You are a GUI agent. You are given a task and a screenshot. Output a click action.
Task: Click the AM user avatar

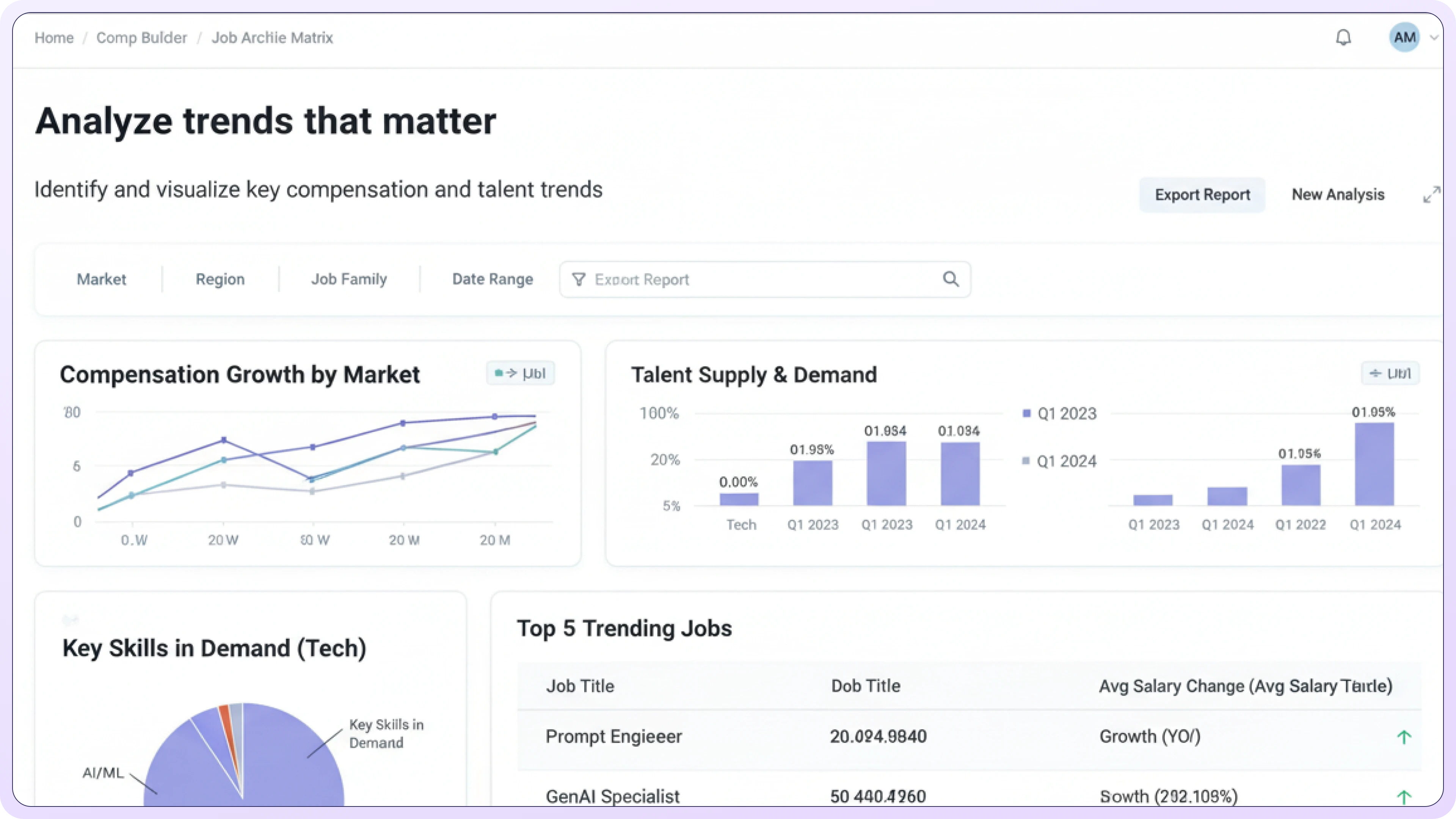pyautogui.click(x=1404, y=38)
